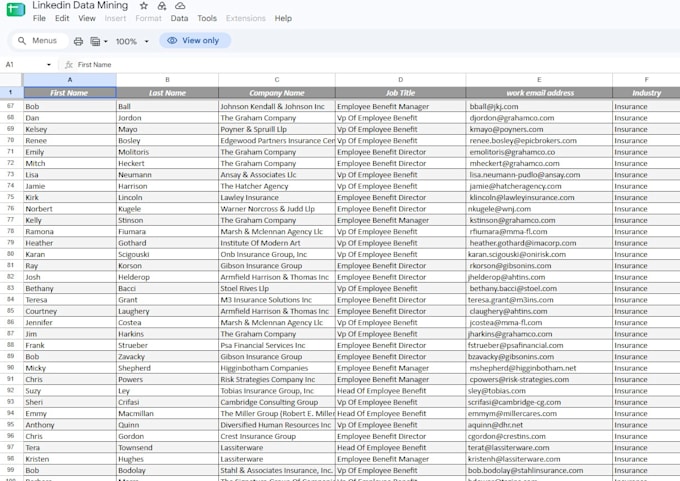The image size is (680, 481).
Task: Click the Google Sheets home icon
Action: click(16, 9)
